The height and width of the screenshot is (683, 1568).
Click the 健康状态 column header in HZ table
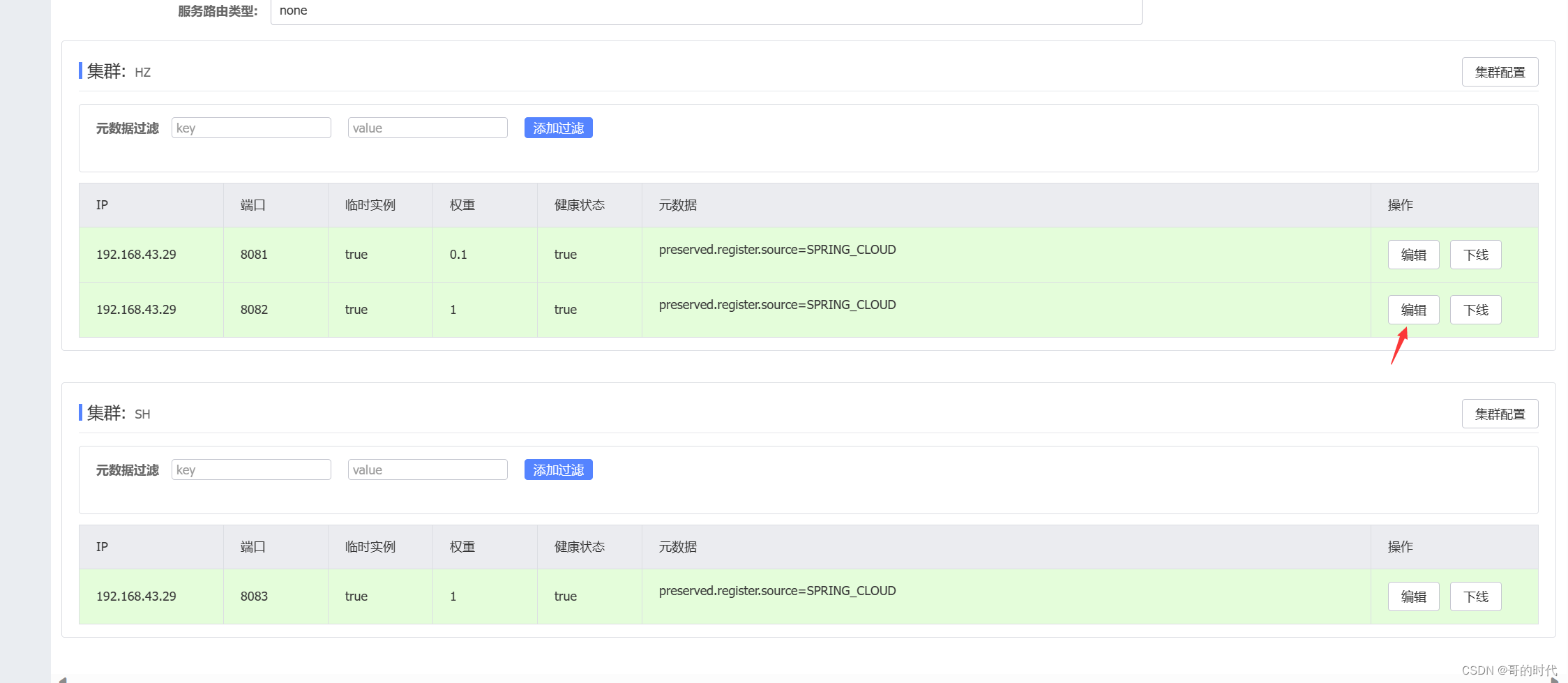(579, 205)
